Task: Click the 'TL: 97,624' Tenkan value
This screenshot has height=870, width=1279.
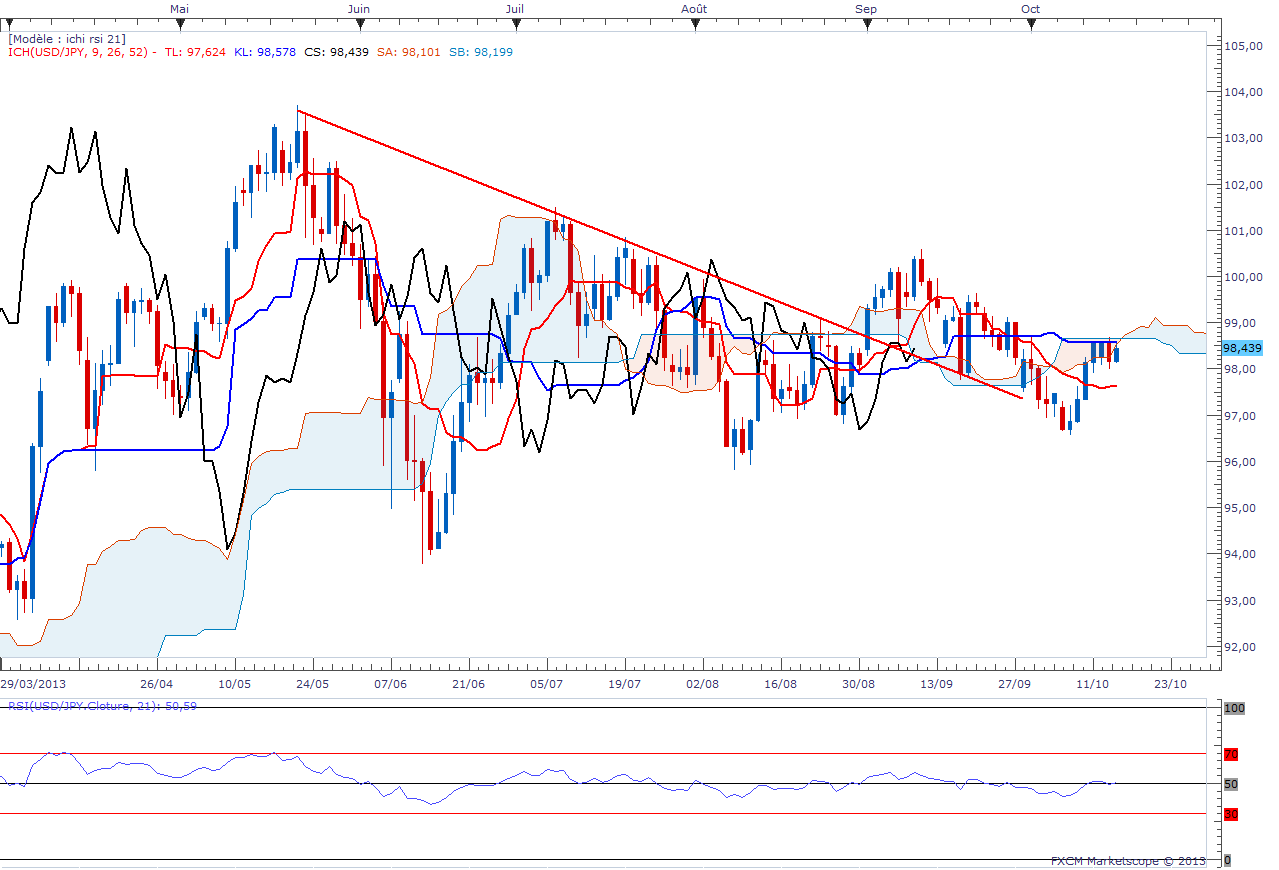Action: 195,51
